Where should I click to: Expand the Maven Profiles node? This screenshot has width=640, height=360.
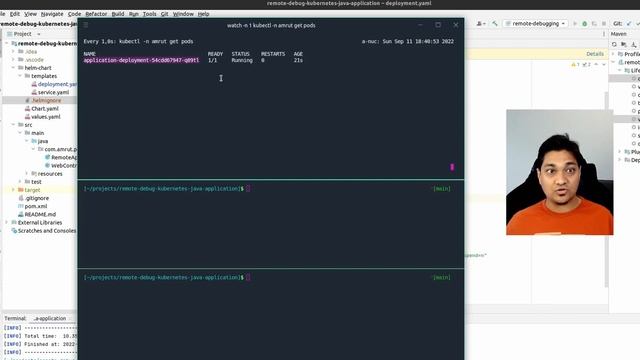[613, 54]
